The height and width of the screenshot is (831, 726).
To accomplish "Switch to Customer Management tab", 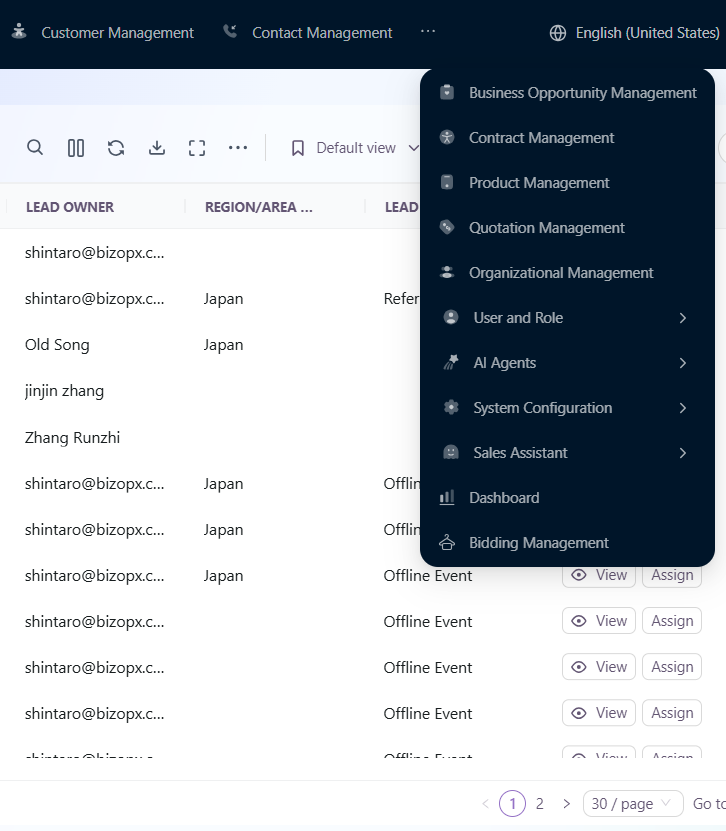I will point(102,33).
